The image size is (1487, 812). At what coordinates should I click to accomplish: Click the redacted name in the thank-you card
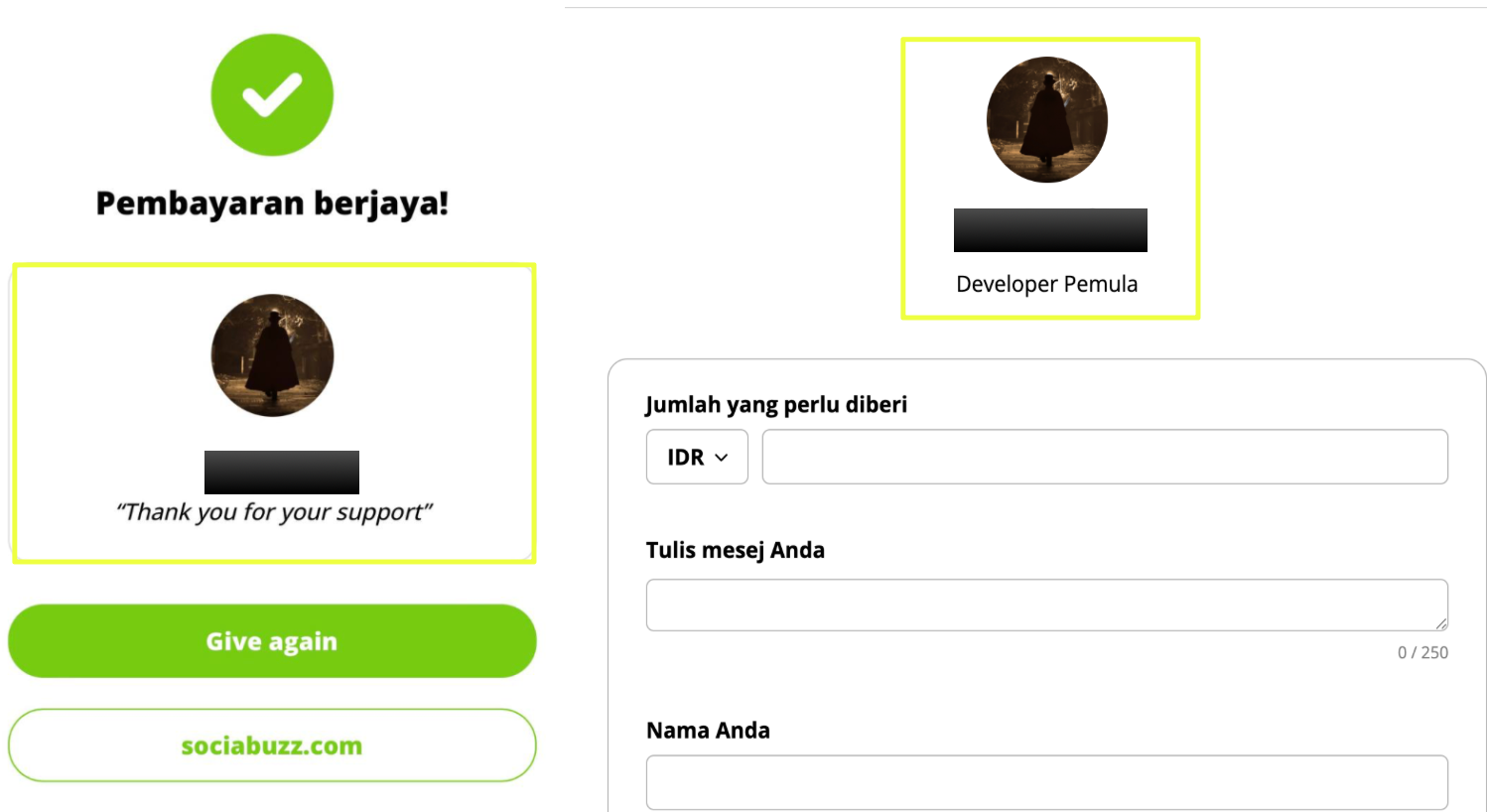tap(282, 473)
